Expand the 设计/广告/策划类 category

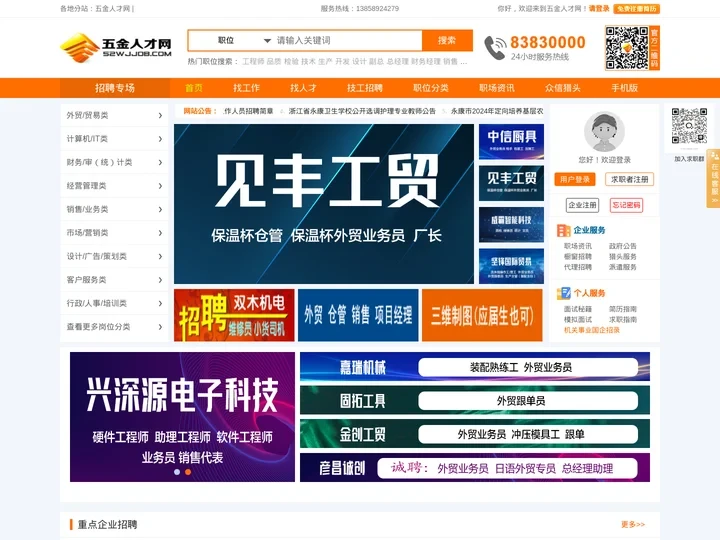[114, 256]
